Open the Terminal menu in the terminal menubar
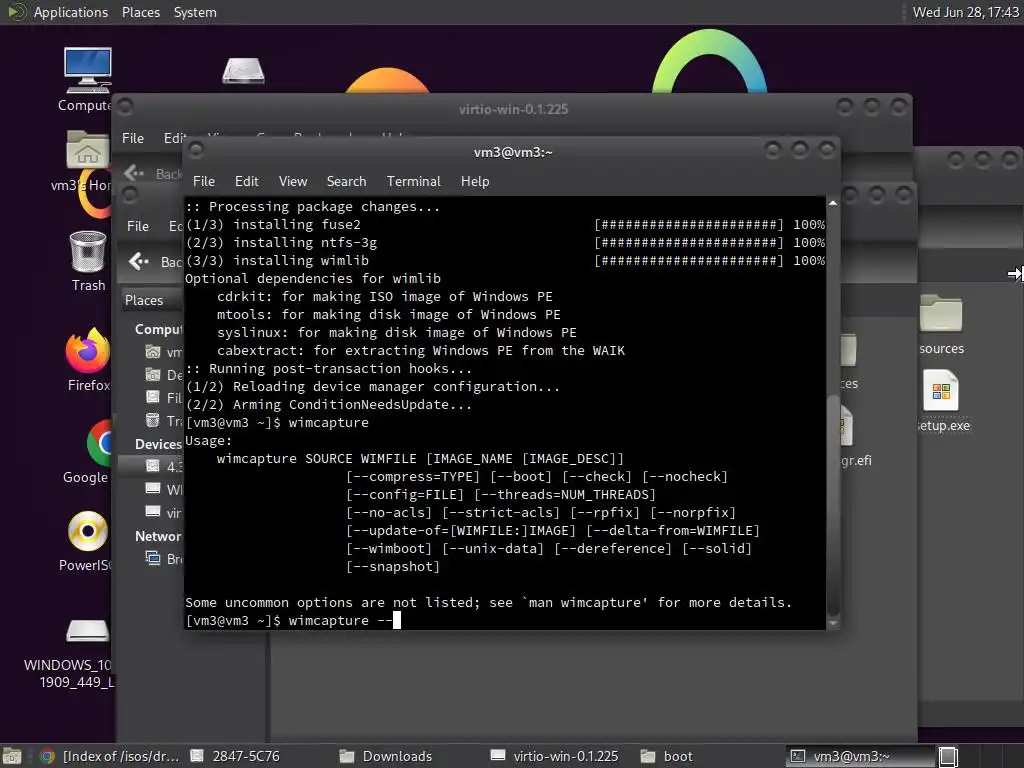1024x768 pixels. point(413,182)
